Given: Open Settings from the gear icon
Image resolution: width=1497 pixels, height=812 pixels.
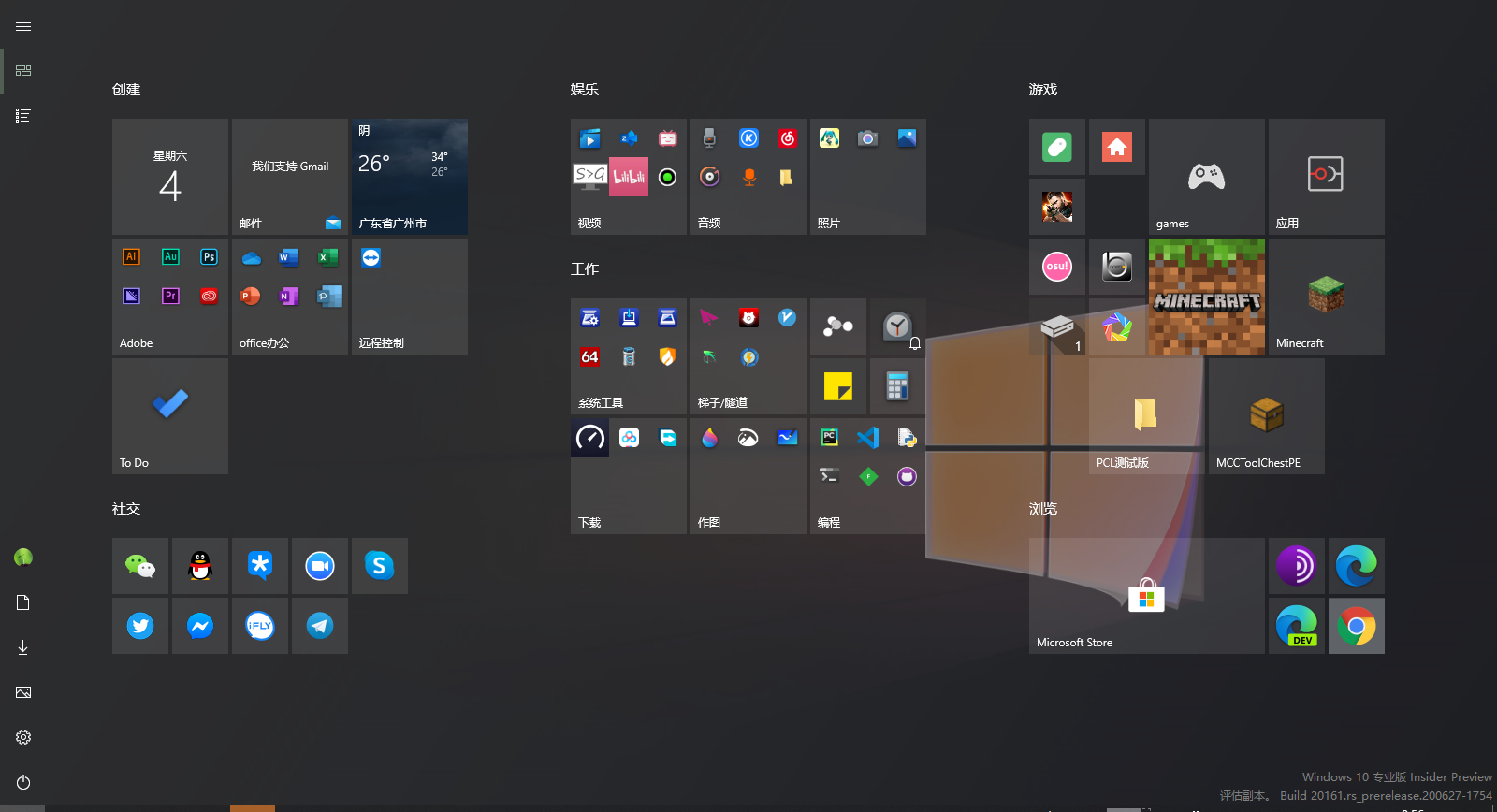Looking at the screenshot, I should click(23, 737).
